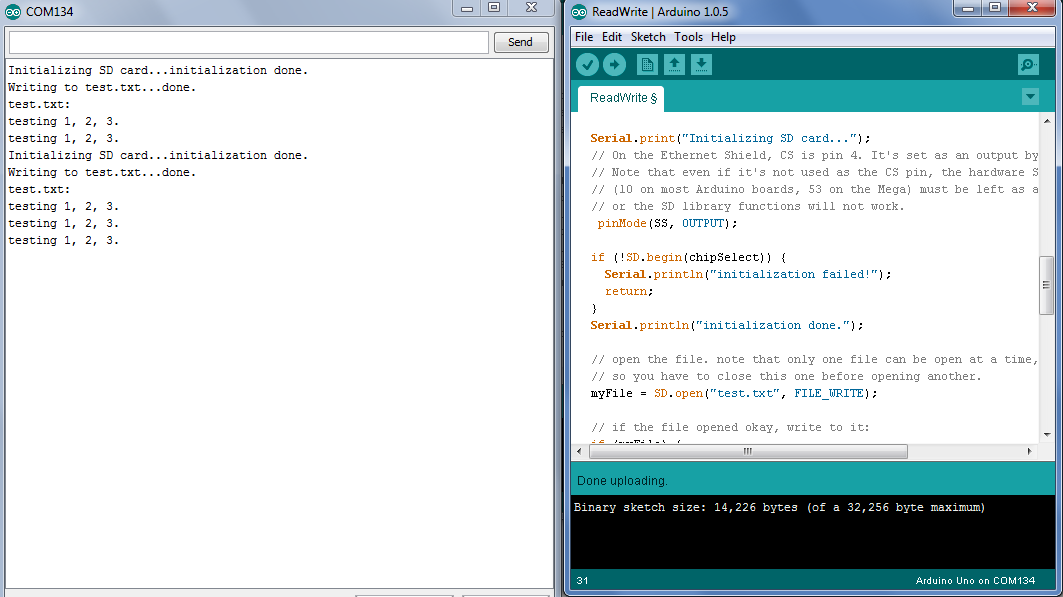Click the Arduino logo in the COM134 title bar

13,12
